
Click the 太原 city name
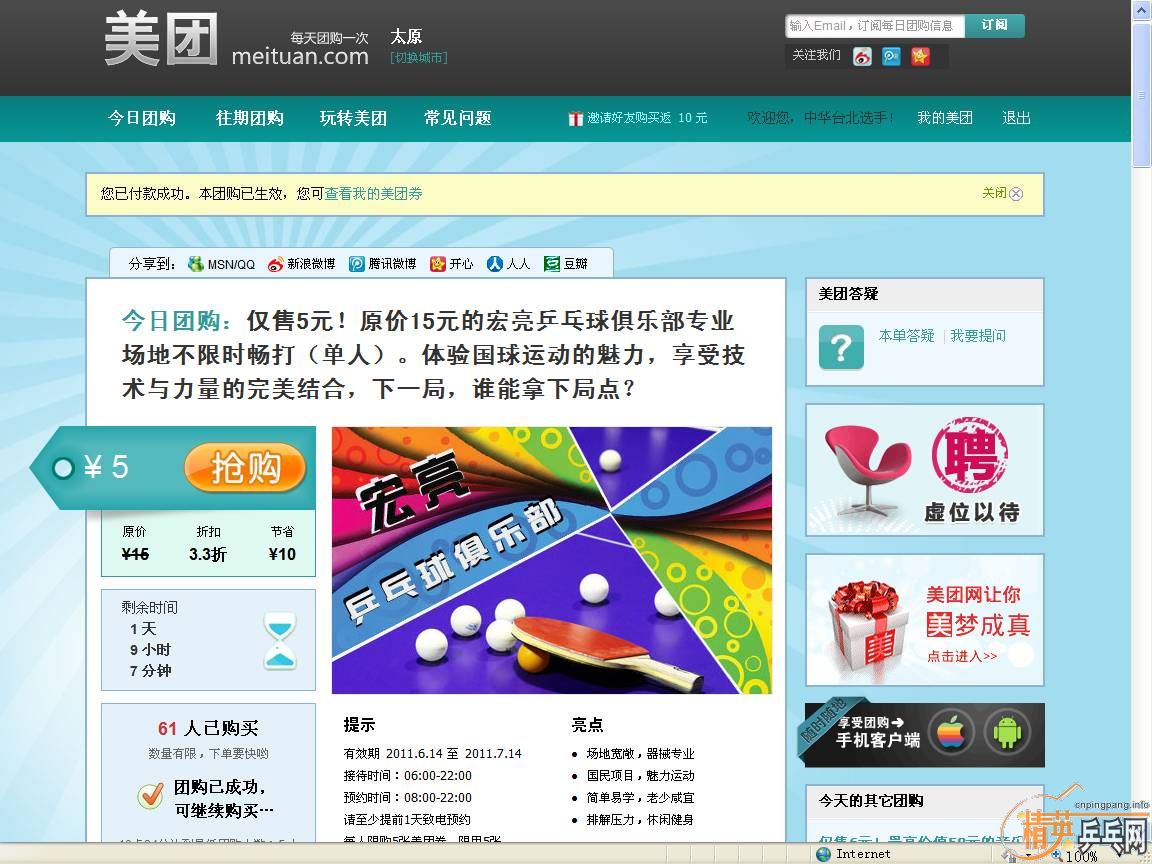point(406,36)
